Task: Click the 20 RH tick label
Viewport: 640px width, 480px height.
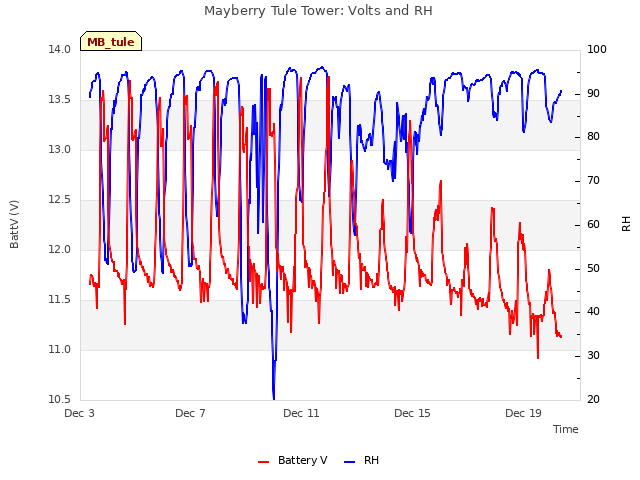Action: [593, 399]
